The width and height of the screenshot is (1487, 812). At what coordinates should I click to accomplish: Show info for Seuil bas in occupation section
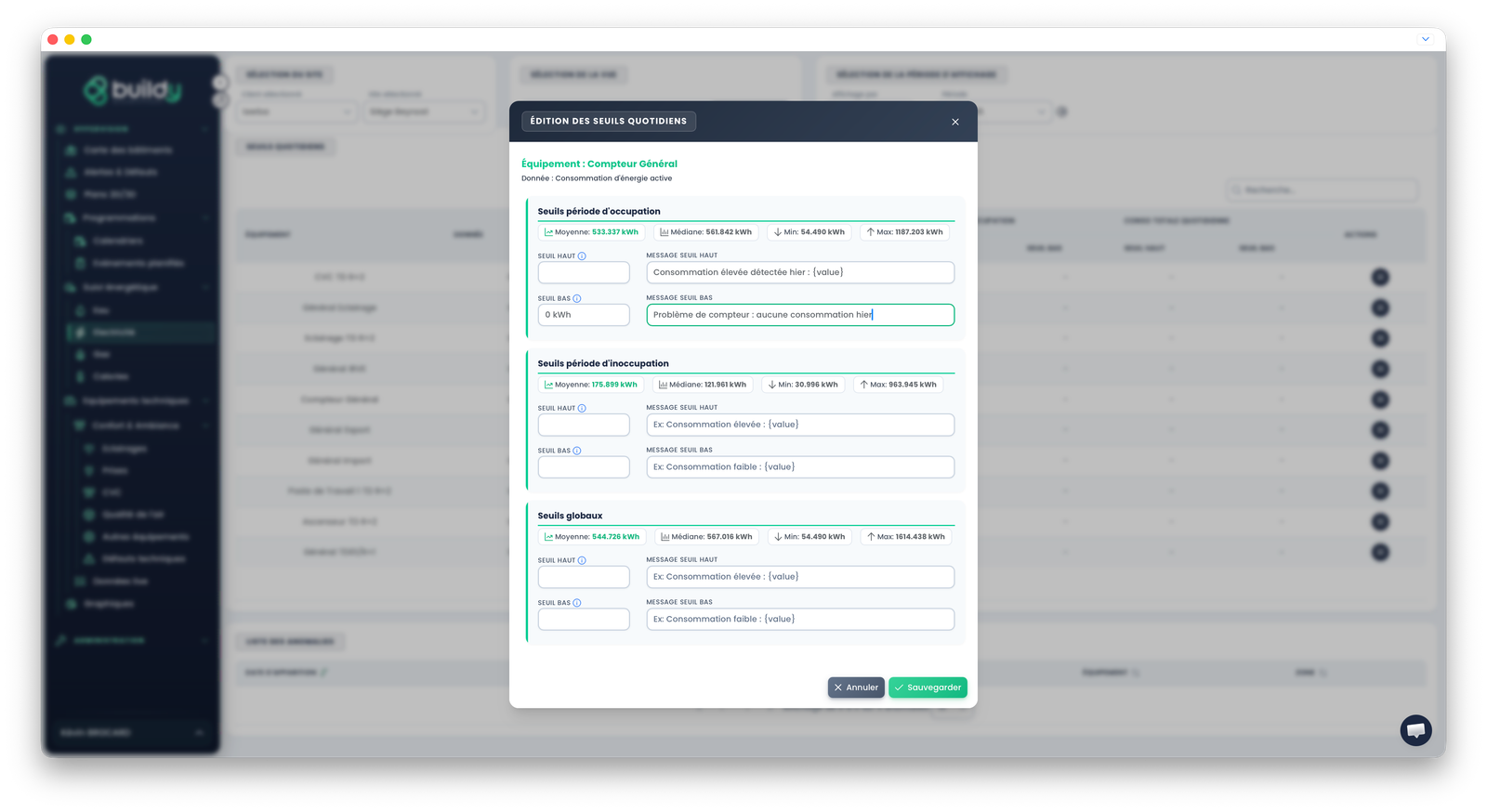coord(577,299)
